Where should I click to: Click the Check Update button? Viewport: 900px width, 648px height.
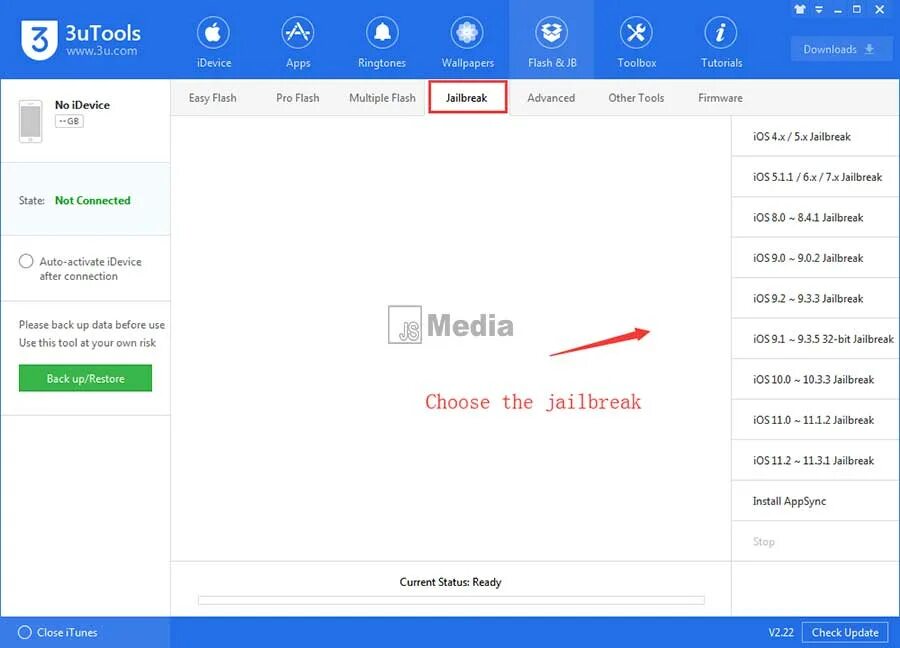845,633
